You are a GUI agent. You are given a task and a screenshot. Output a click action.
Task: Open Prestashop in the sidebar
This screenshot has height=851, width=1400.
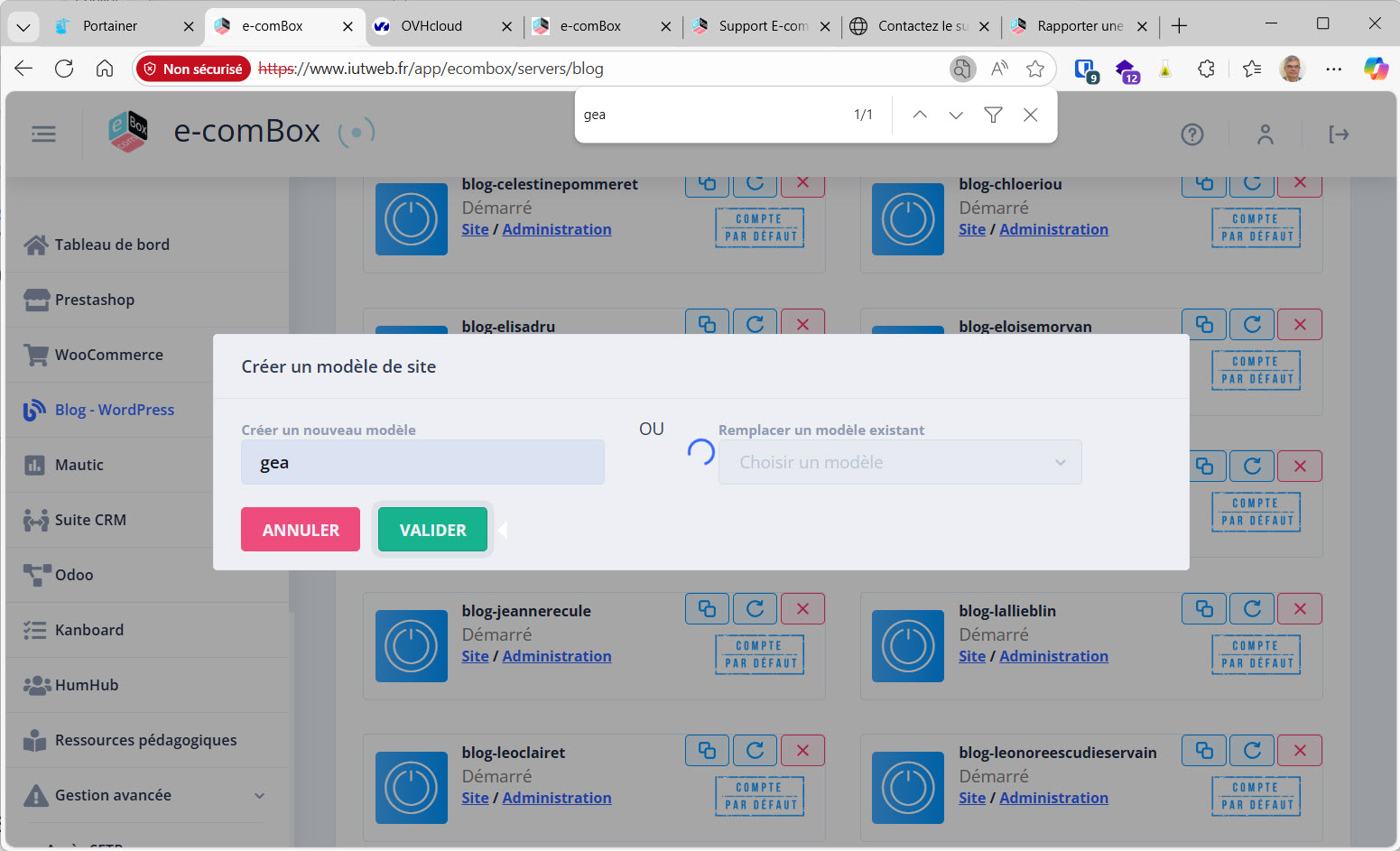[94, 300]
